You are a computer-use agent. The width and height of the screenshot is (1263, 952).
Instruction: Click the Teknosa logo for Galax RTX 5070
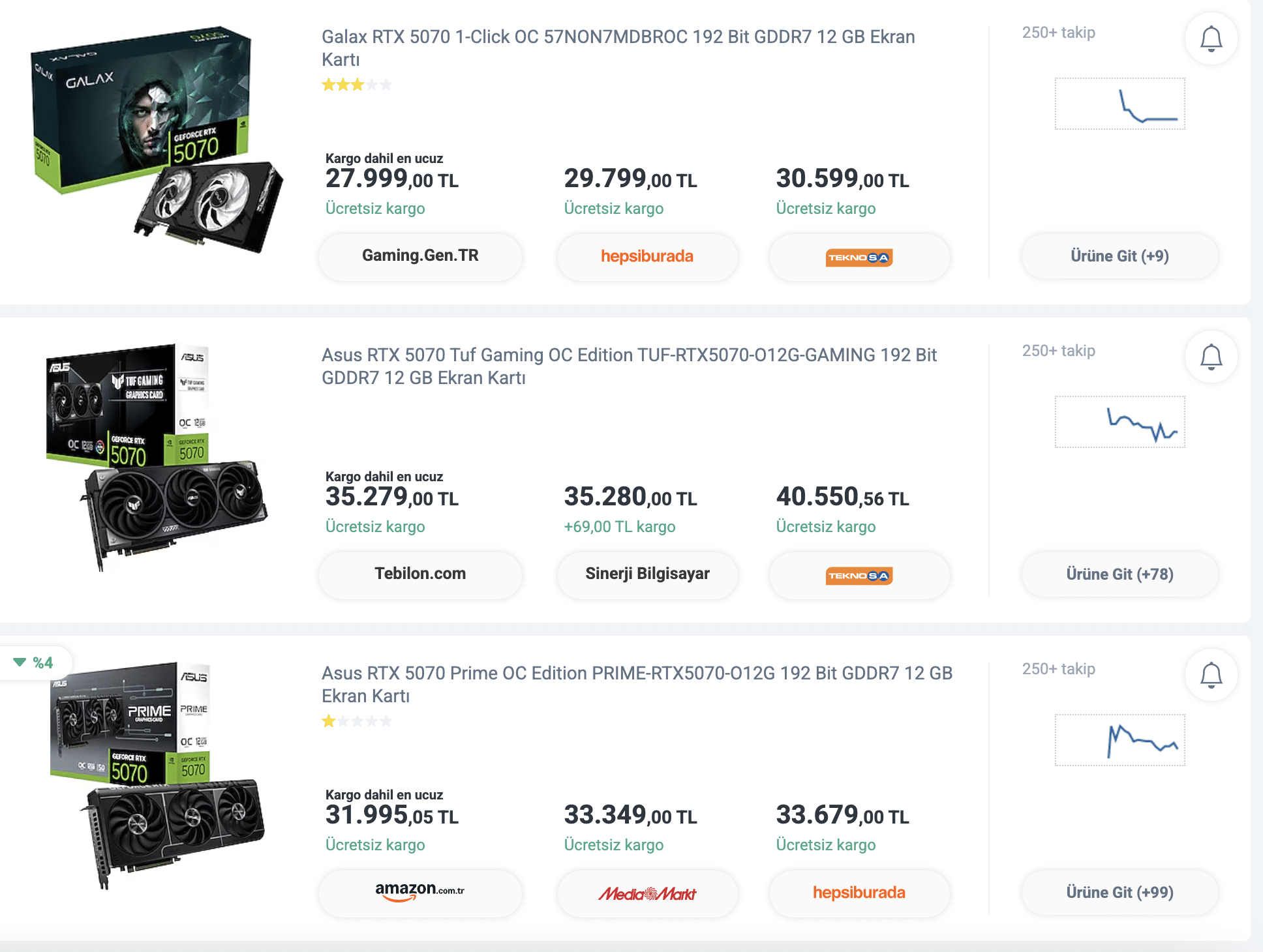(x=859, y=258)
